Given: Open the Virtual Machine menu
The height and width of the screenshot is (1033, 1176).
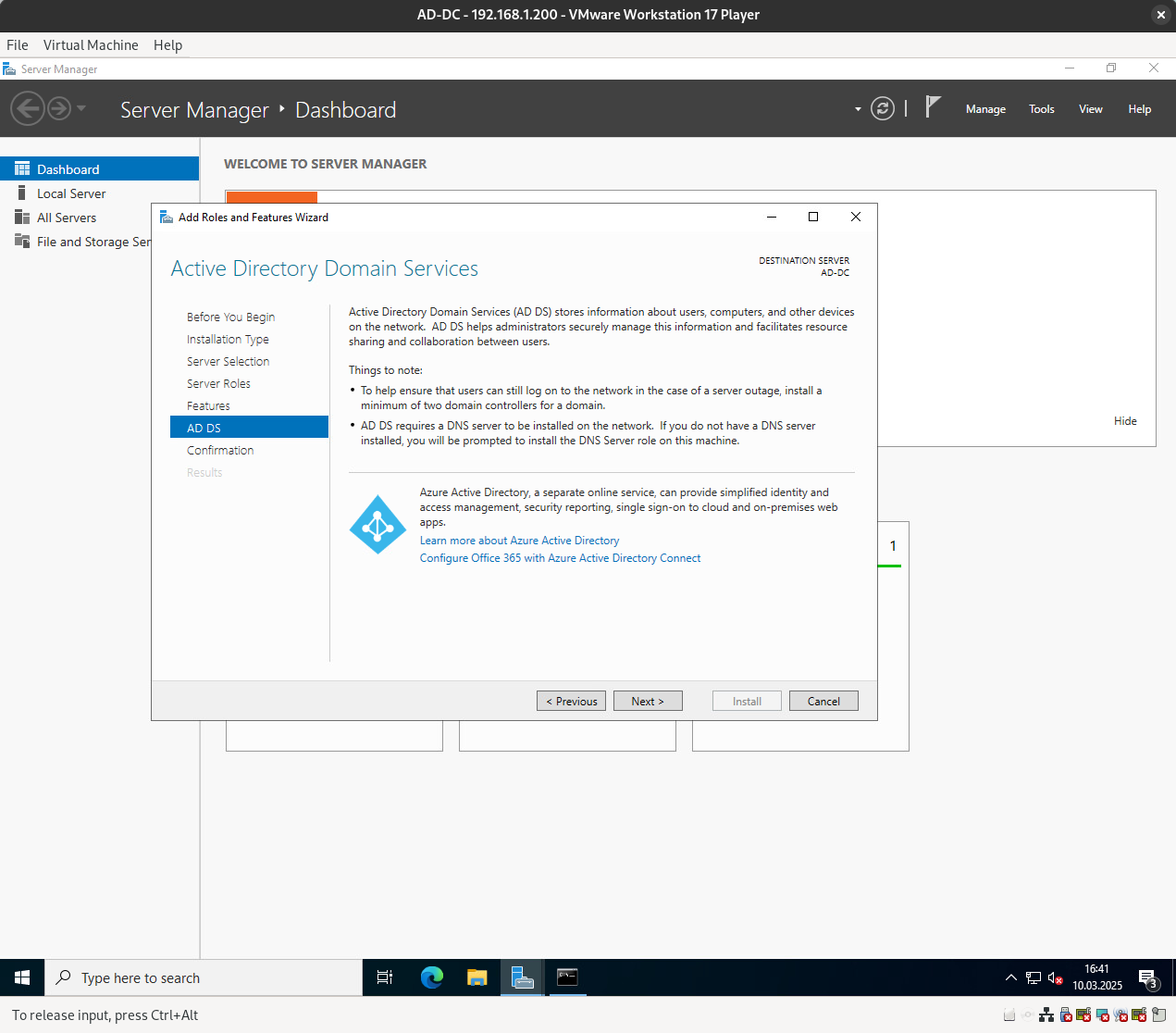Looking at the screenshot, I should [x=91, y=45].
